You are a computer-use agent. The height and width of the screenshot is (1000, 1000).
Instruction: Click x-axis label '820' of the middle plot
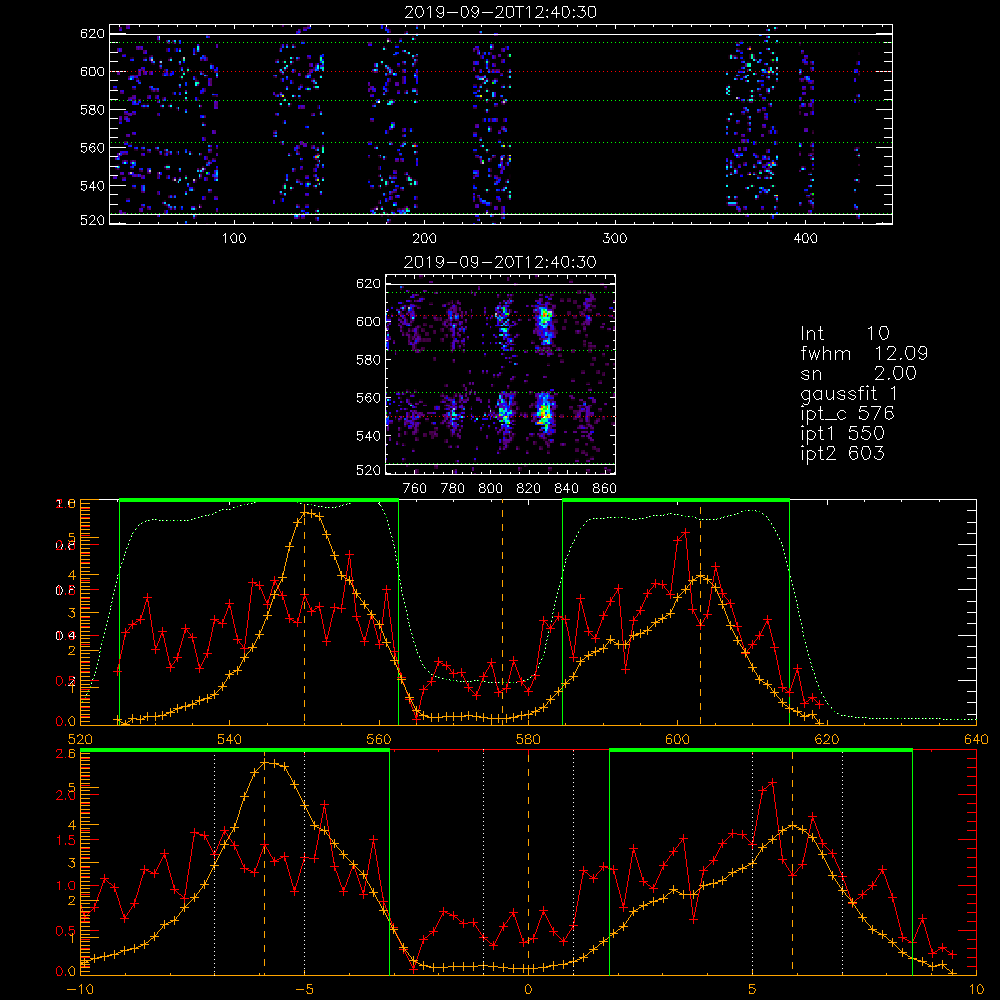pyautogui.click(x=529, y=489)
